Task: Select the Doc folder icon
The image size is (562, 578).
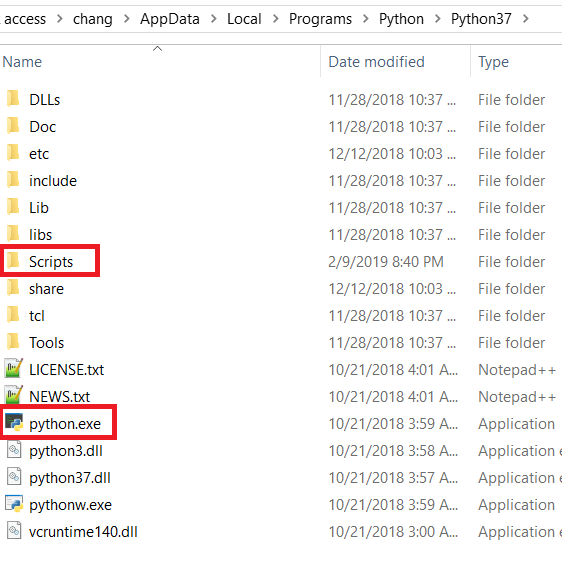Action: point(13,126)
